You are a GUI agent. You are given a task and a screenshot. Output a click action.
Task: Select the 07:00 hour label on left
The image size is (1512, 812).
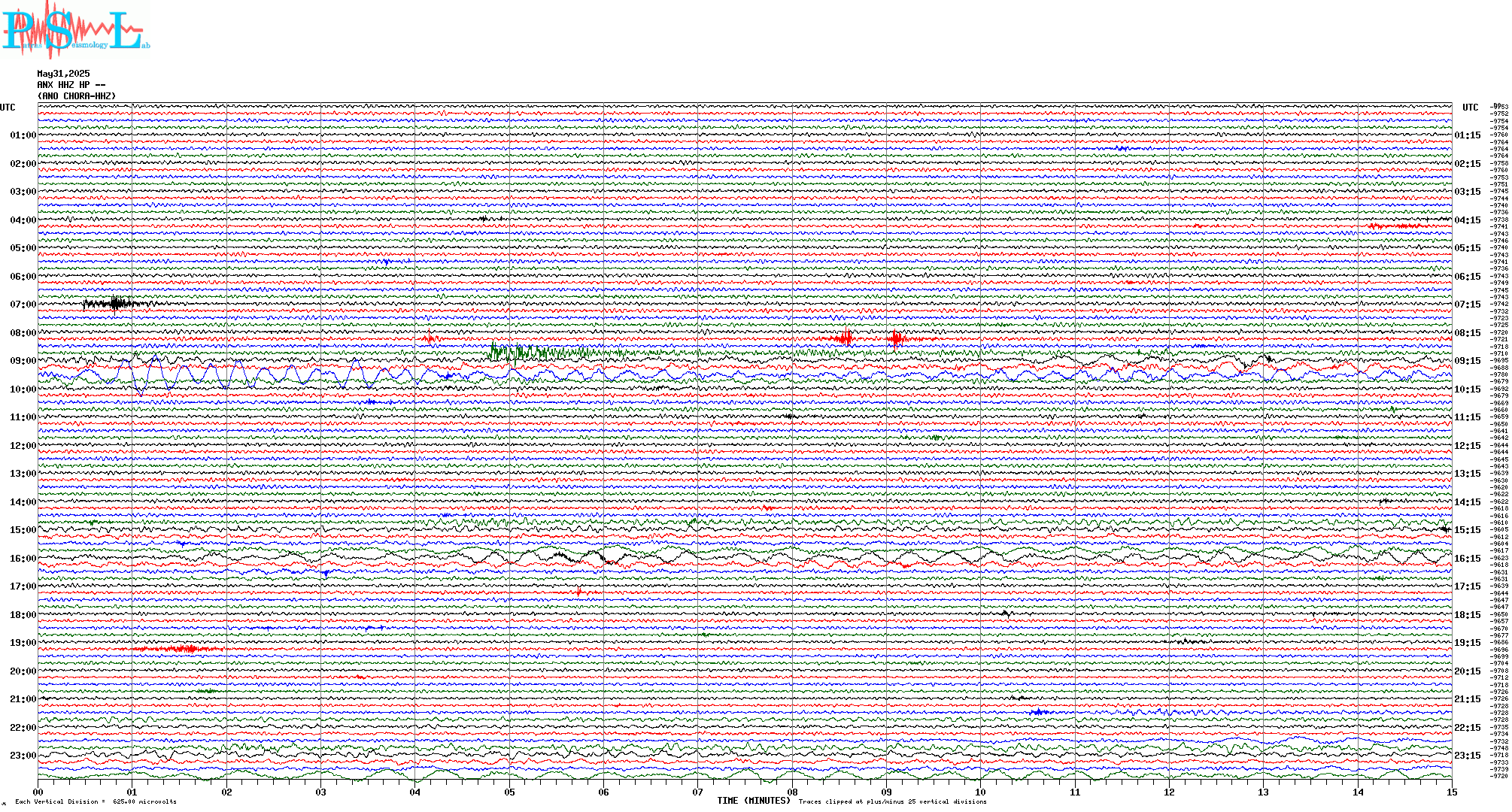click(x=23, y=304)
